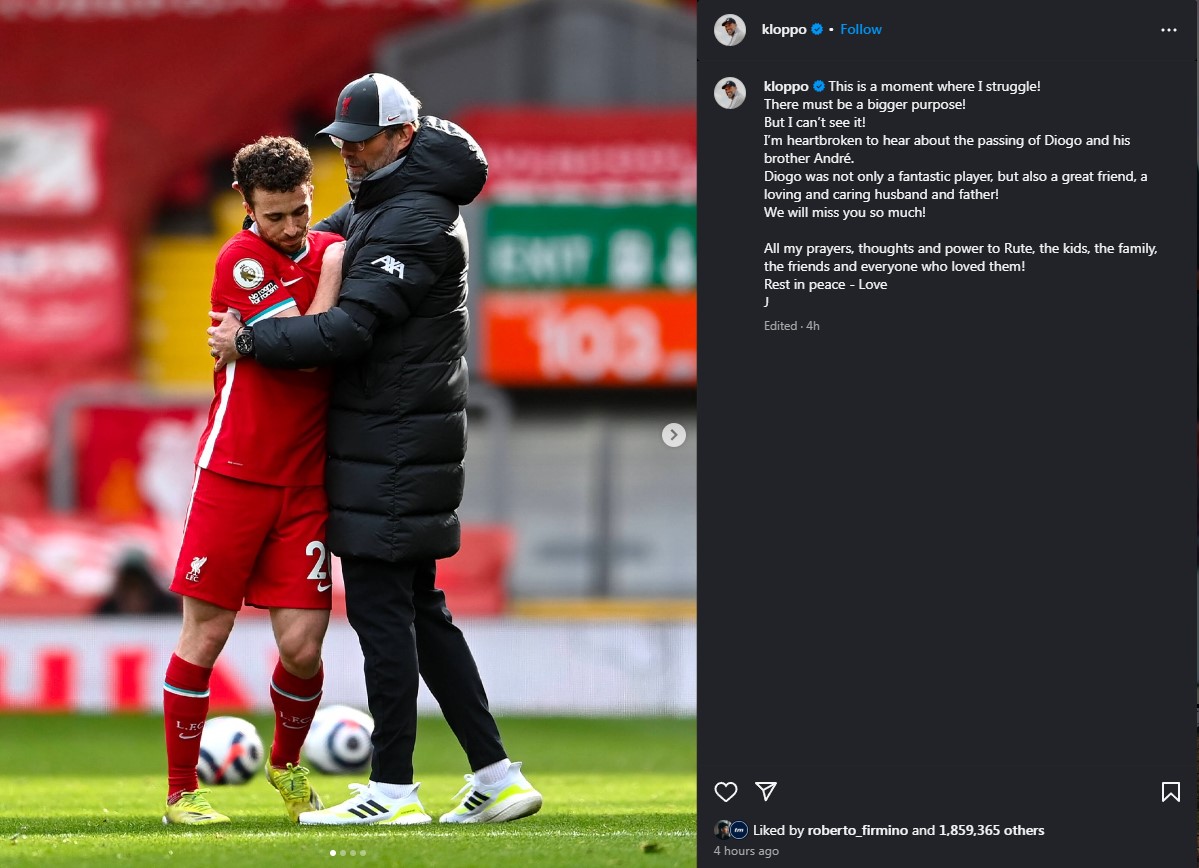Open kloppo username in the caption

[786, 86]
